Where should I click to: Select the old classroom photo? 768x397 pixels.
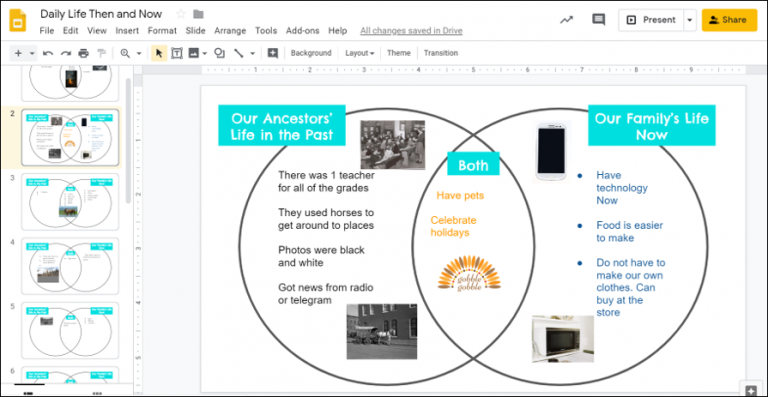pos(393,145)
